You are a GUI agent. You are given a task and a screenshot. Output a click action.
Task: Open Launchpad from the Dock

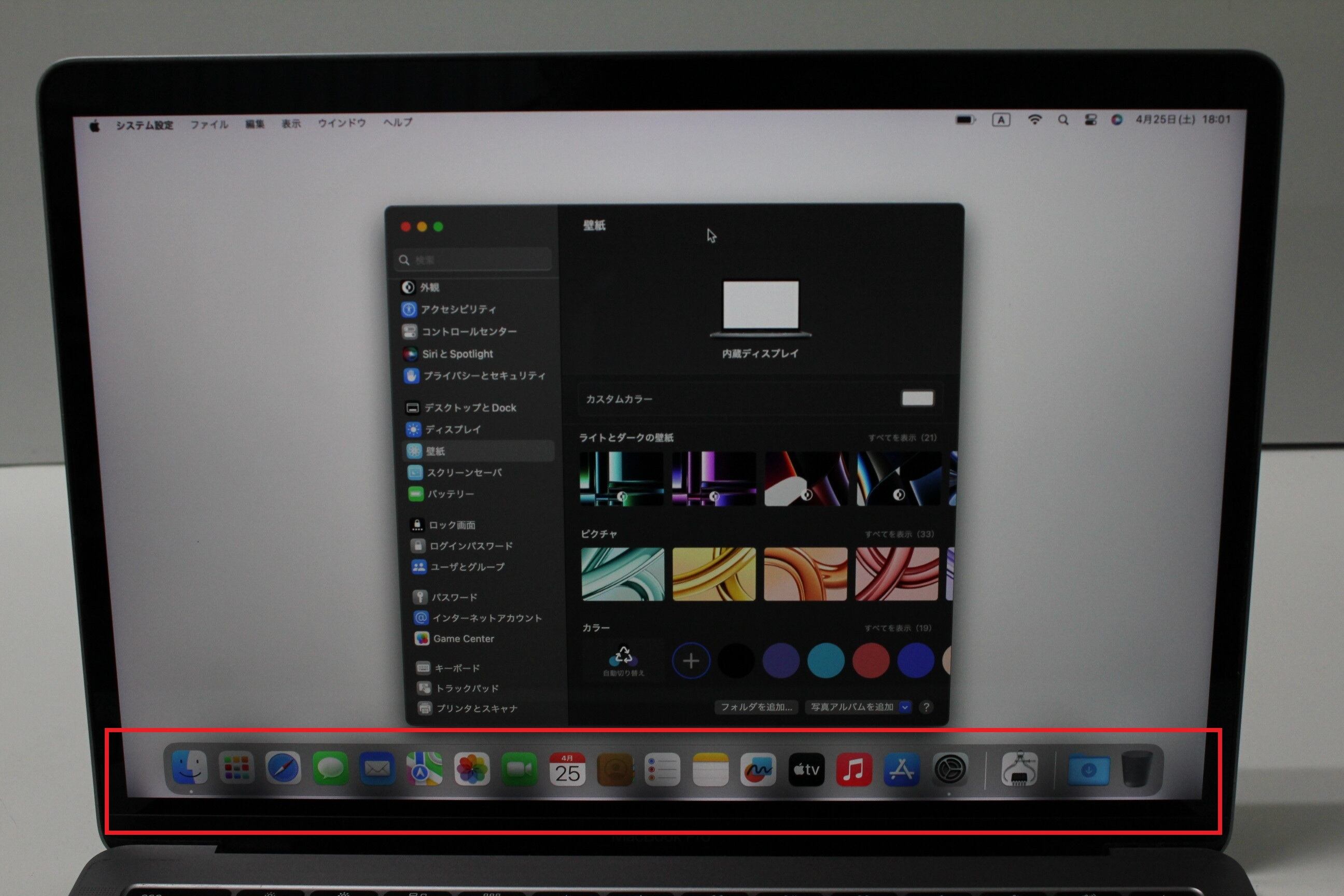[x=236, y=768]
